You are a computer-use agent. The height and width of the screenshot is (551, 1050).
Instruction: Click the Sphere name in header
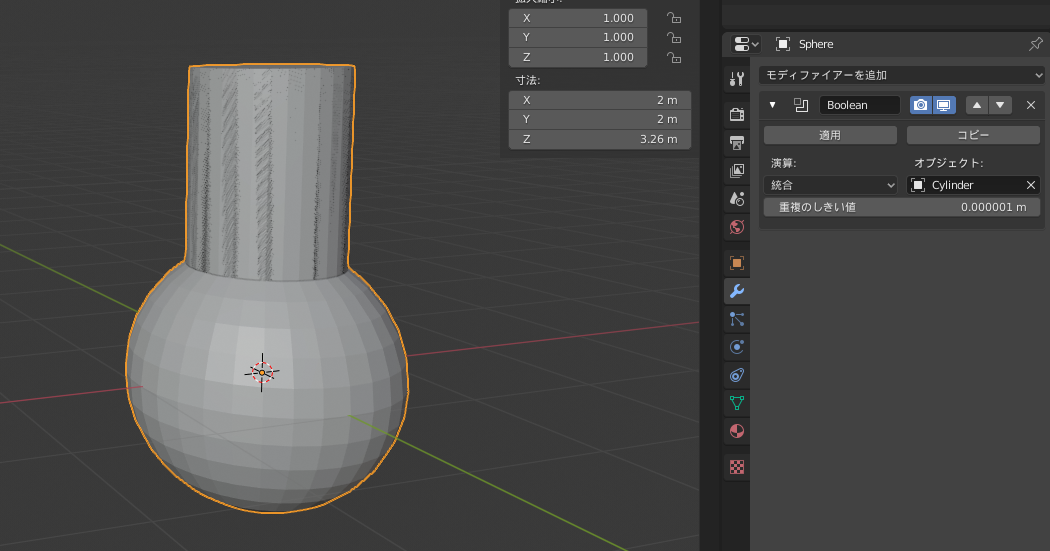tap(816, 44)
